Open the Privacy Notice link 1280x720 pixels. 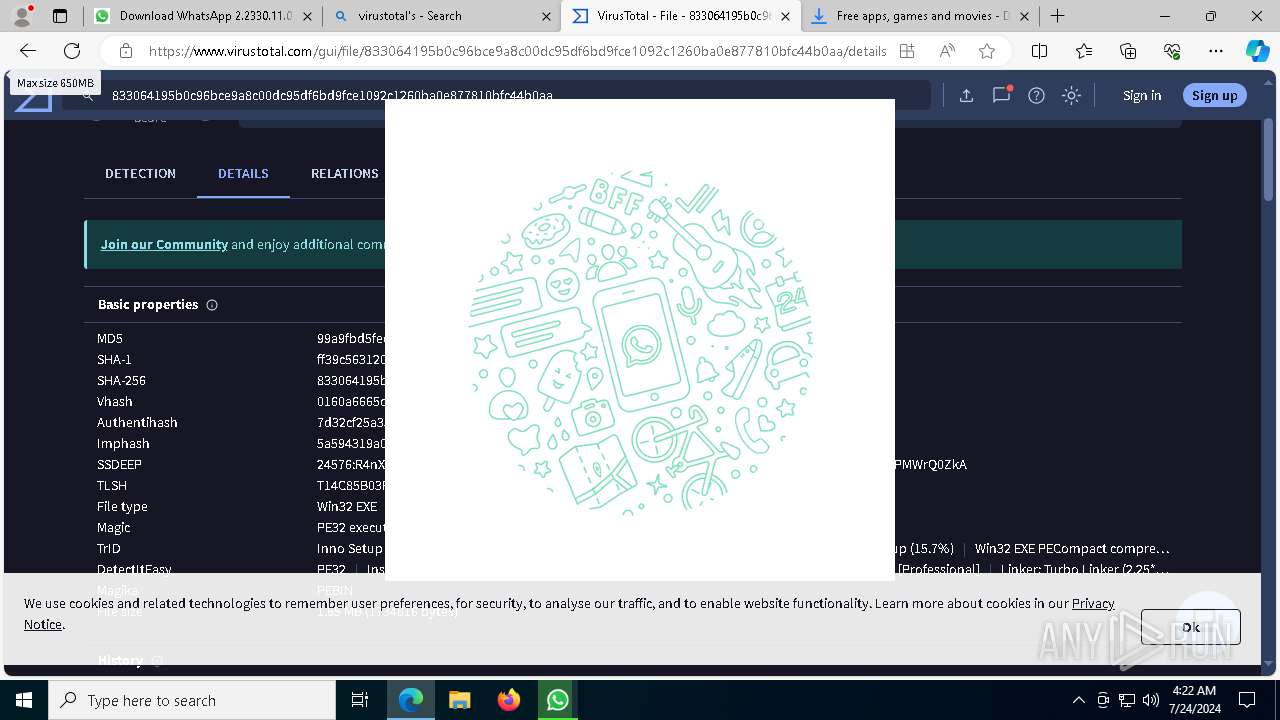1093,603
